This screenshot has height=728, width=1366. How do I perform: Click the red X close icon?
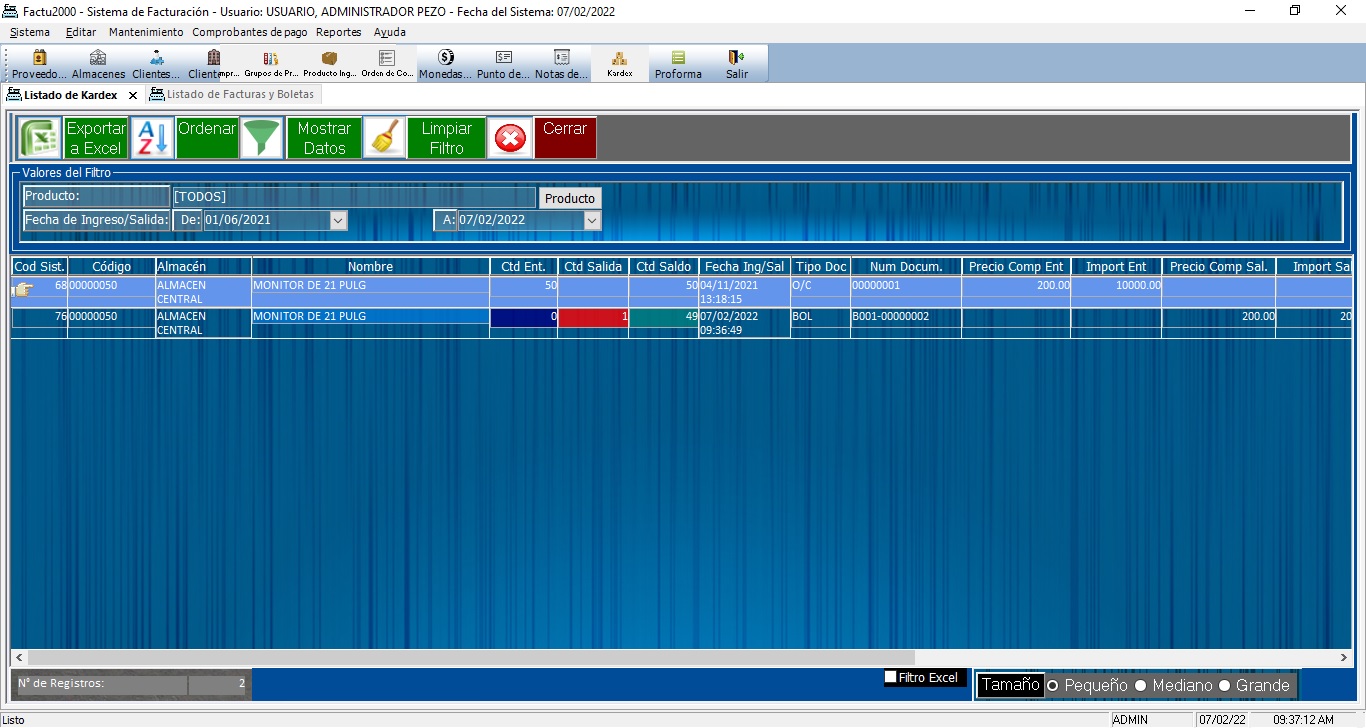coord(510,138)
